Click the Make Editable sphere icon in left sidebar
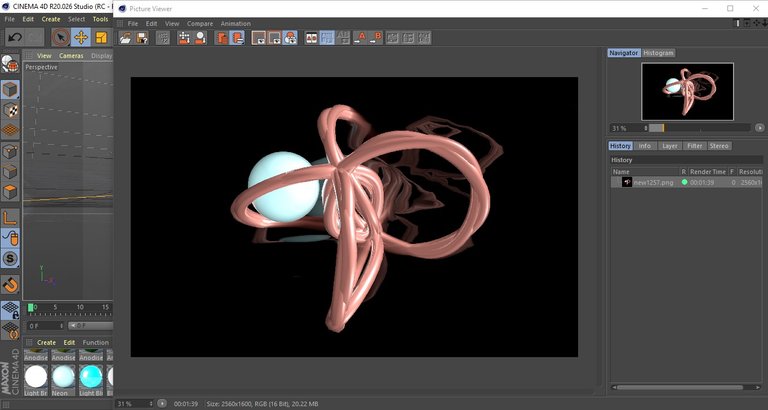This screenshot has width=768, height=410. click(x=10, y=64)
